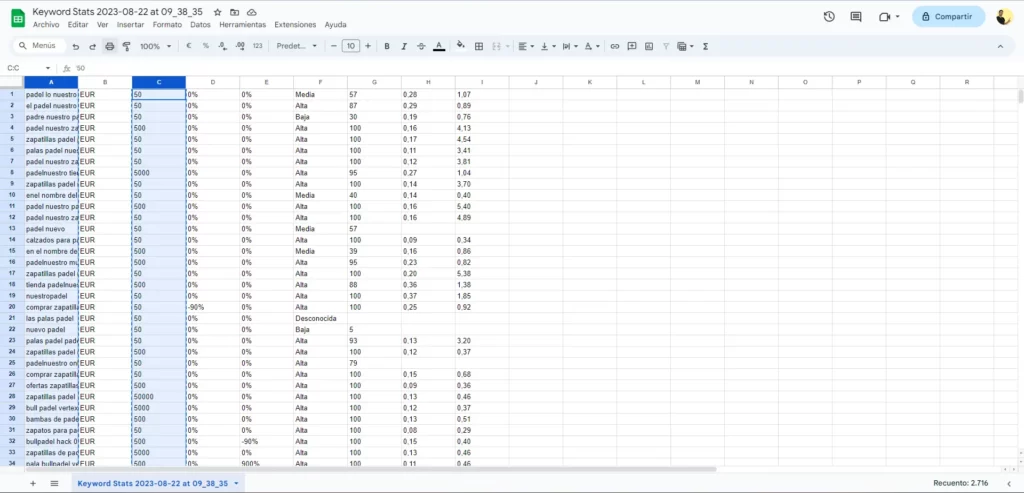Add a new sheet
The image size is (1024, 493).
pyautogui.click(x=33, y=483)
